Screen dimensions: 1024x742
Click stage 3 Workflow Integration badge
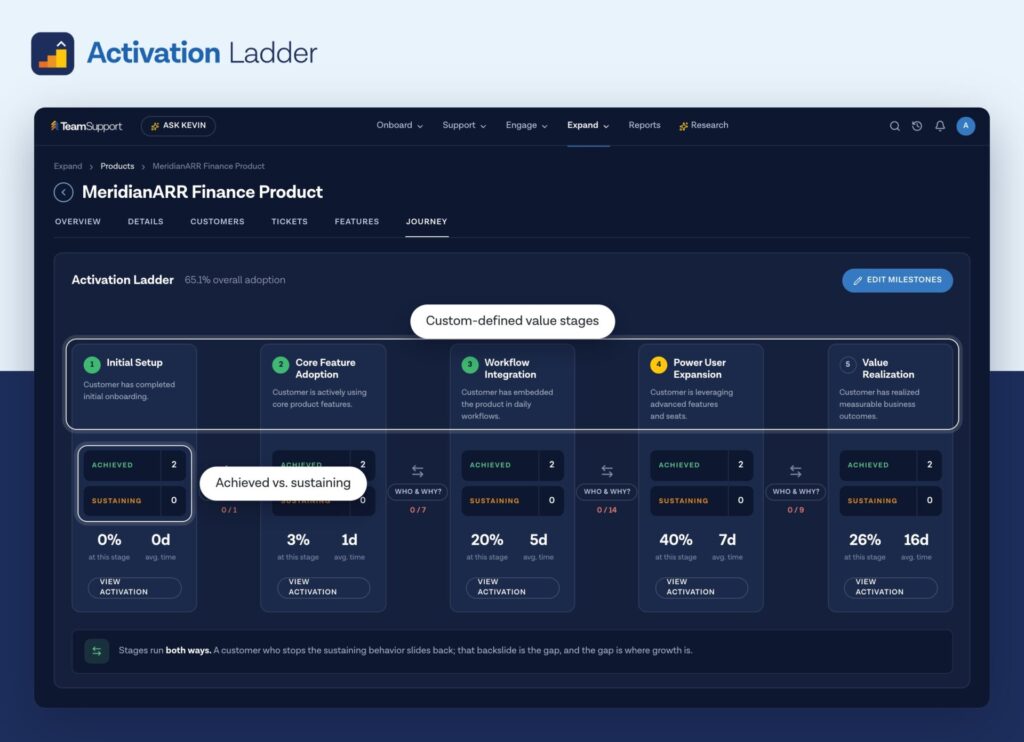click(470, 364)
